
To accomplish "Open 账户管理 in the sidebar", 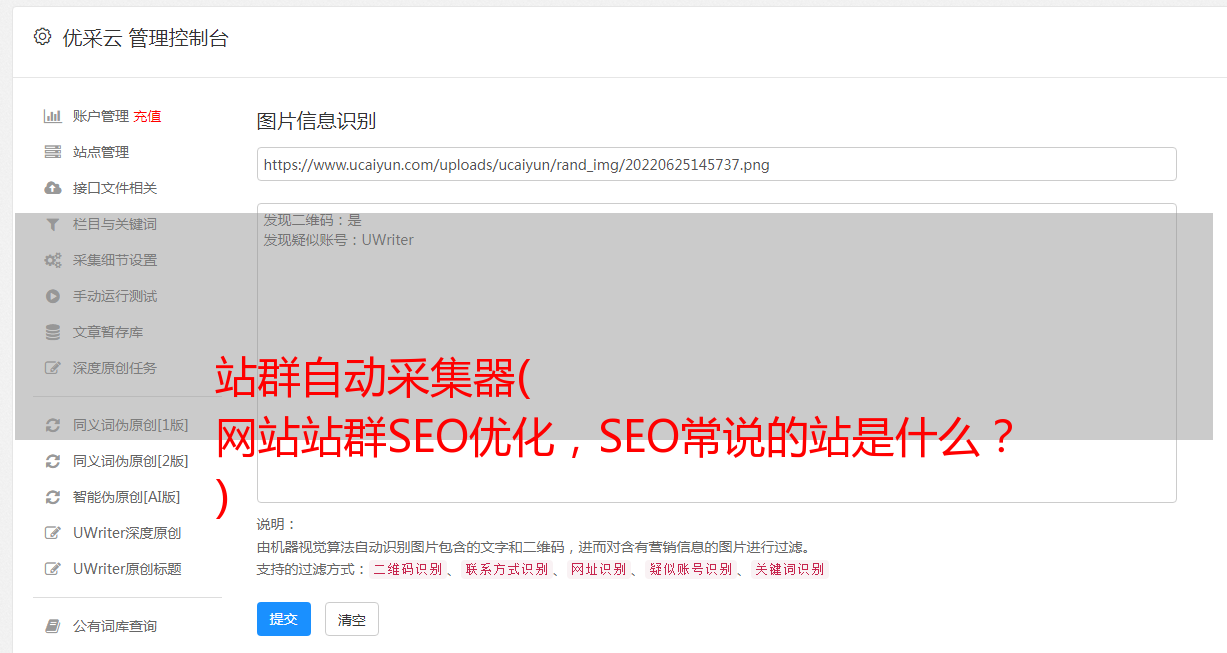I will click(x=101, y=116).
